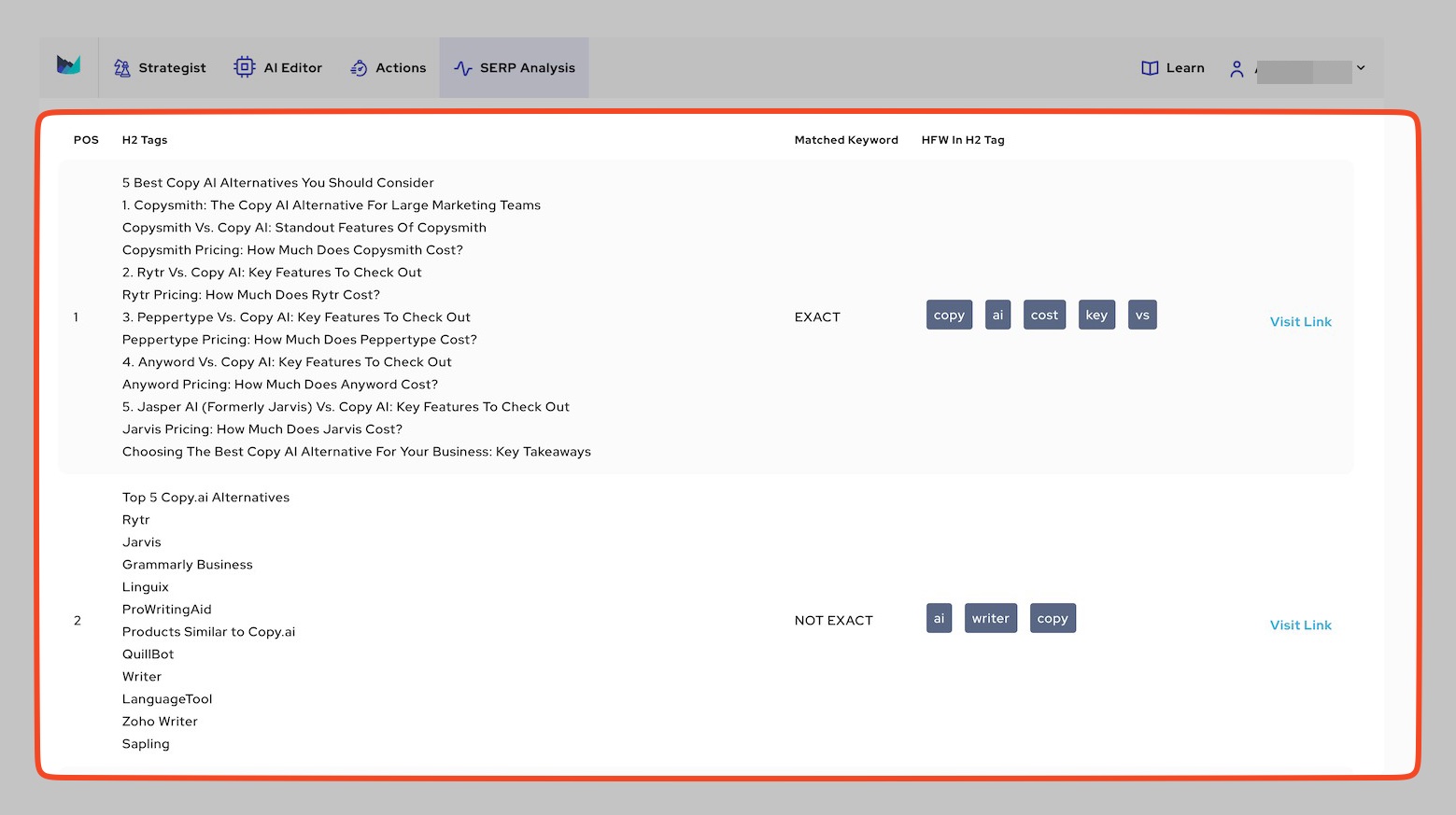Click the NOT EXACT matched keyword cell
The width and height of the screenshot is (1456, 815).
pyautogui.click(x=834, y=621)
